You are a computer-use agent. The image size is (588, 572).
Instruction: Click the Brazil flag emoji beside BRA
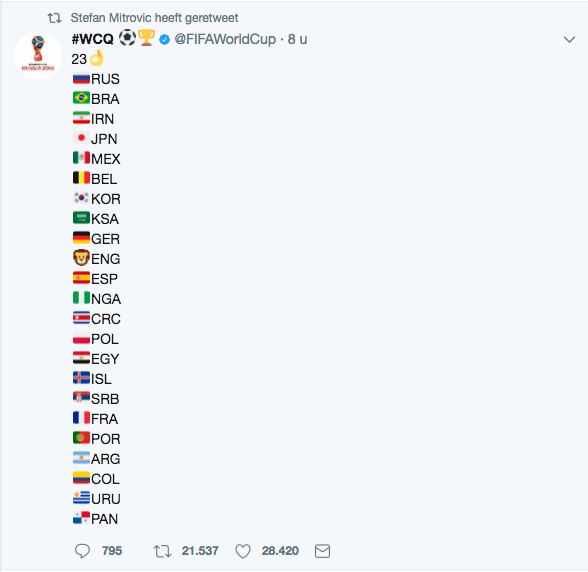coord(81,98)
